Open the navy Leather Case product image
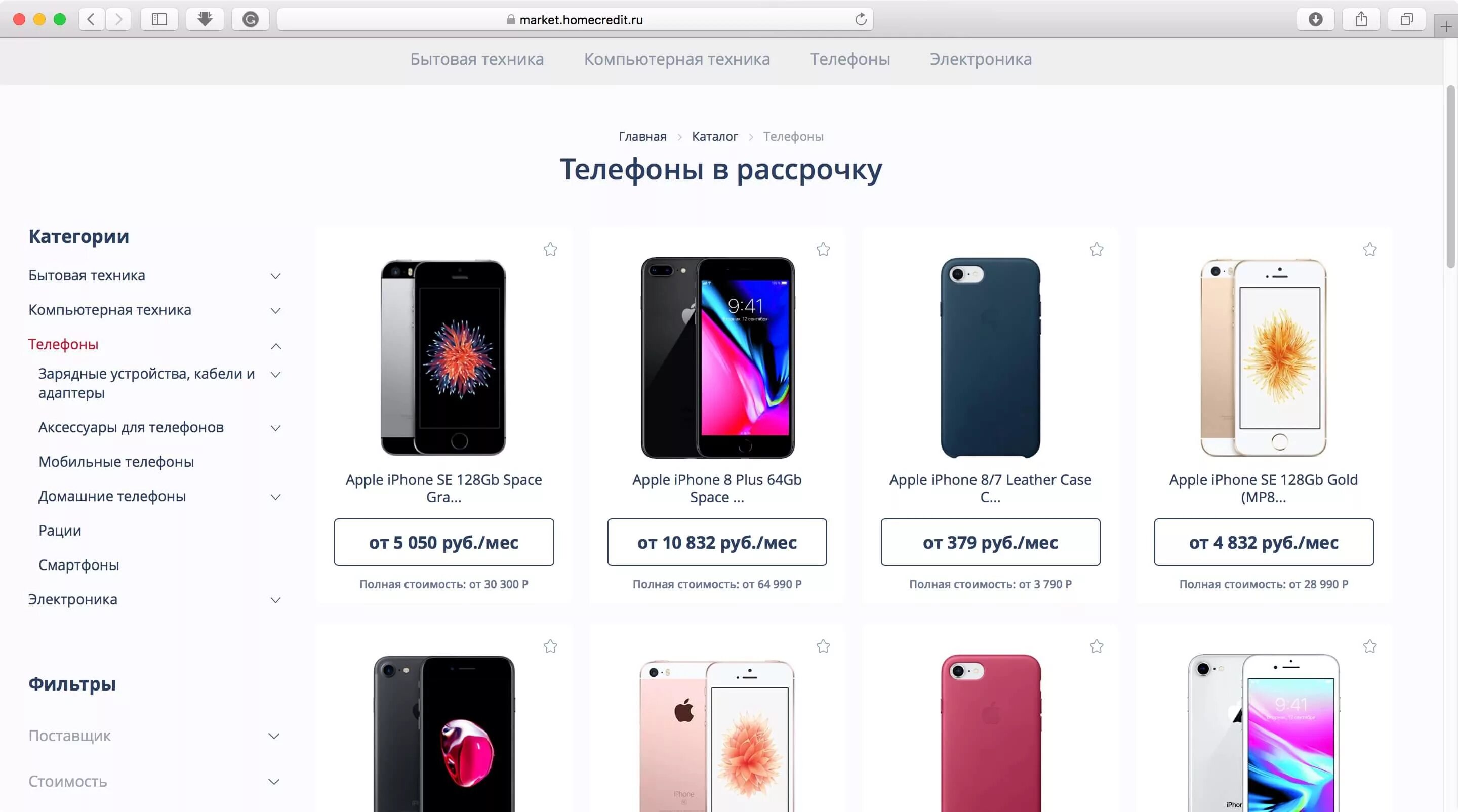This screenshot has height=812, width=1458. pyautogui.click(x=990, y=357)
